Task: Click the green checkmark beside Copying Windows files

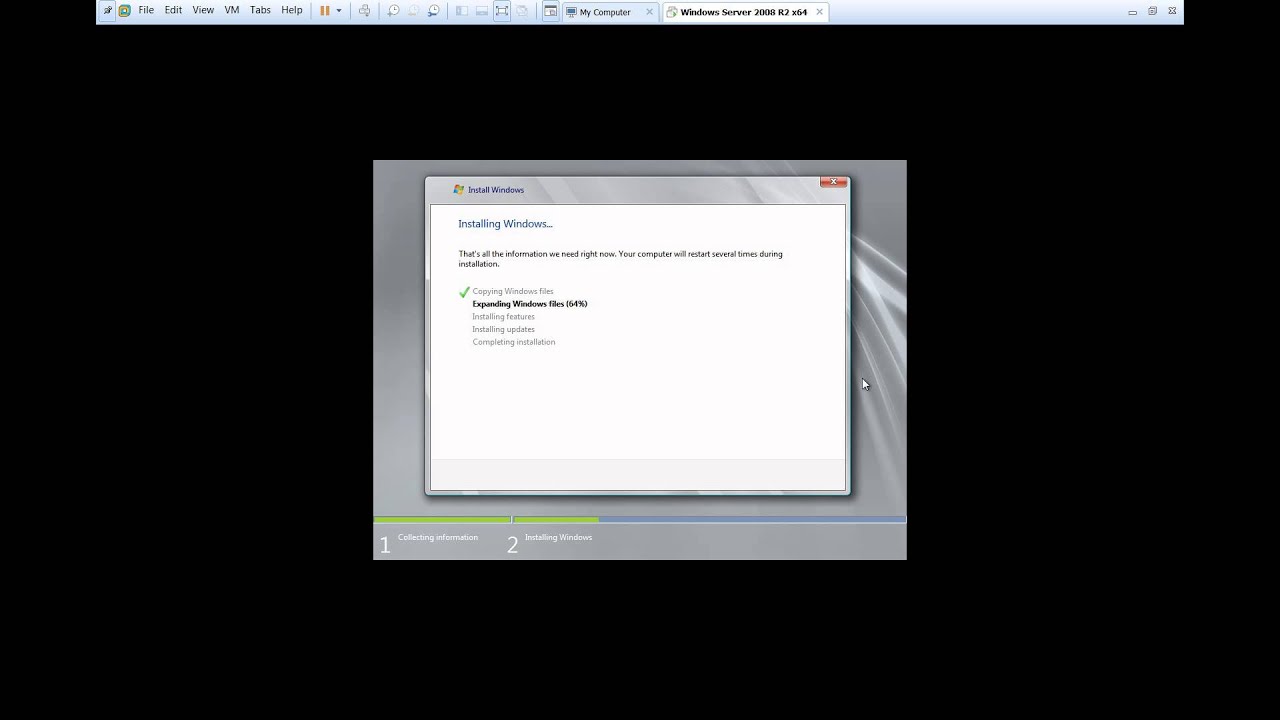Action: click(464, 292)
